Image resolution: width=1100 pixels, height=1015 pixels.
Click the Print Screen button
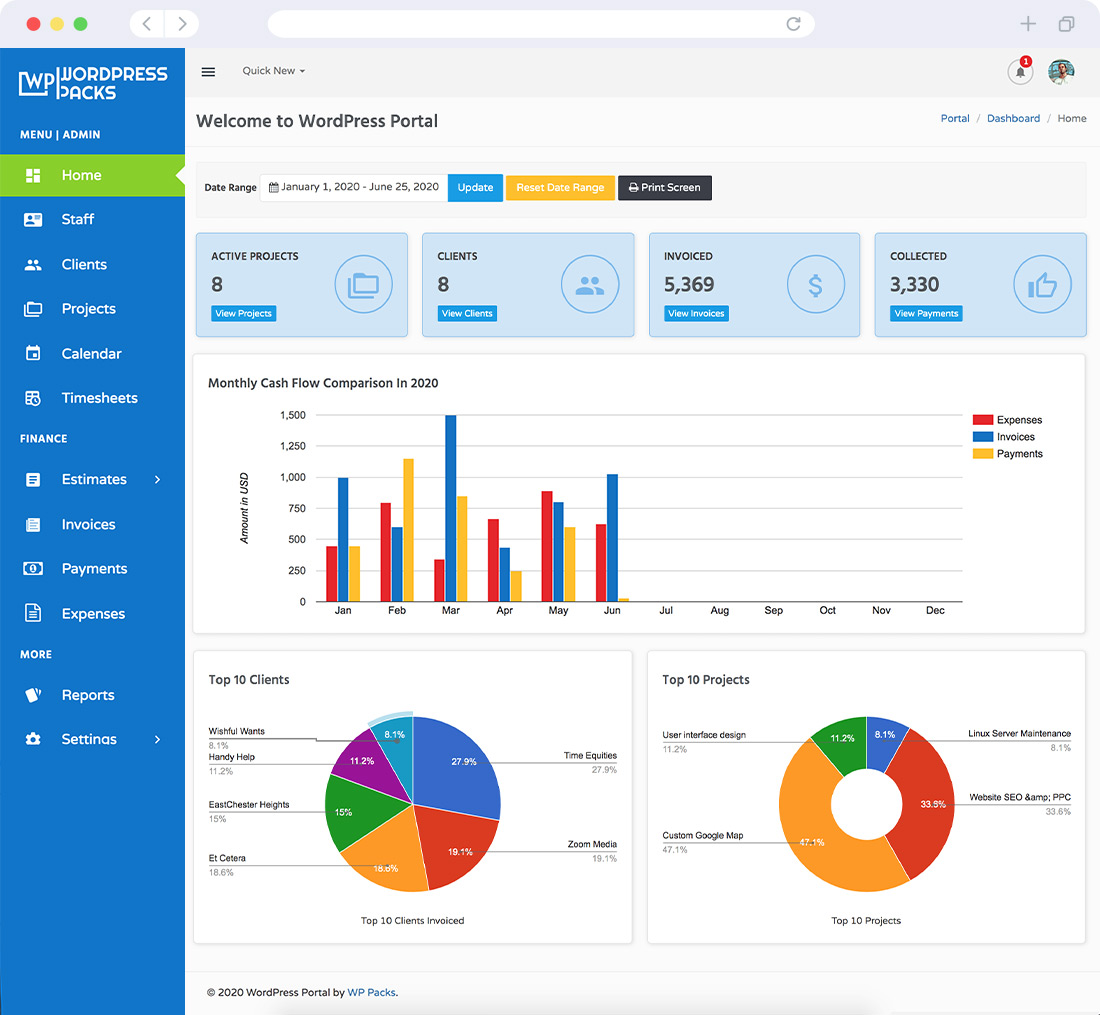coord(665,188)
